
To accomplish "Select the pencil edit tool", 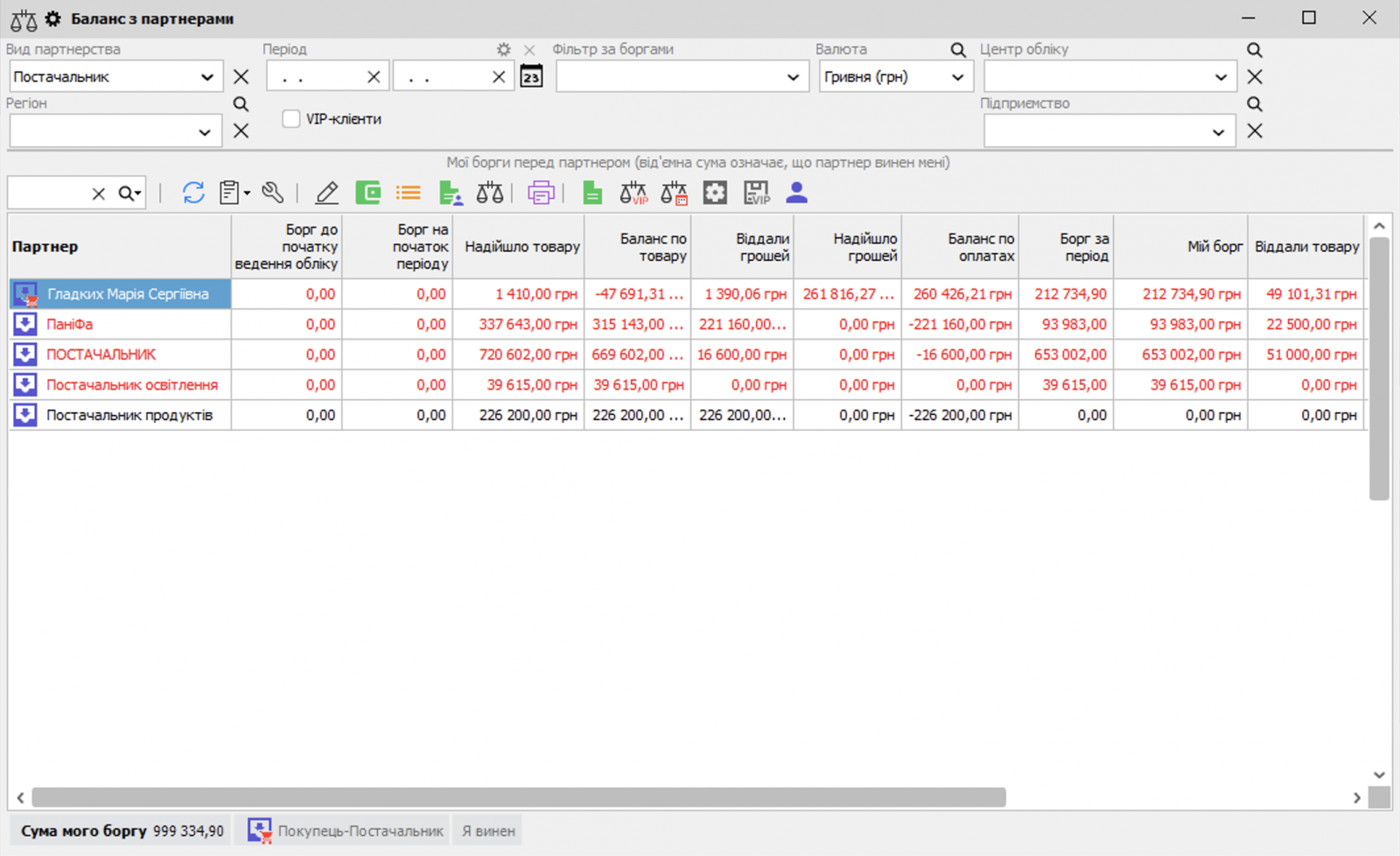I will (x=325, y=193).
